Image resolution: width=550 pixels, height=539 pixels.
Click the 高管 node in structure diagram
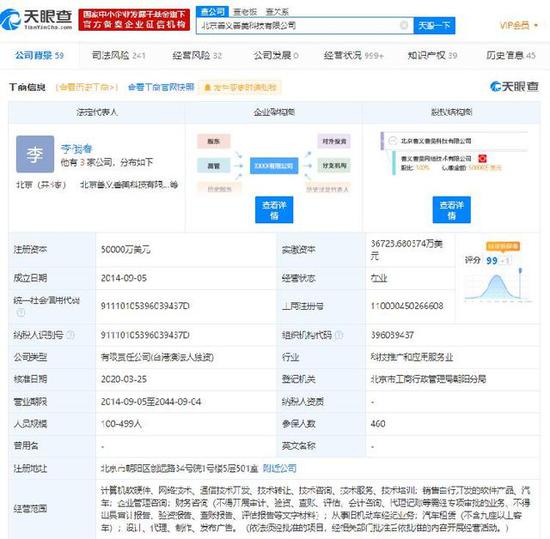click(x=214, y=166)
